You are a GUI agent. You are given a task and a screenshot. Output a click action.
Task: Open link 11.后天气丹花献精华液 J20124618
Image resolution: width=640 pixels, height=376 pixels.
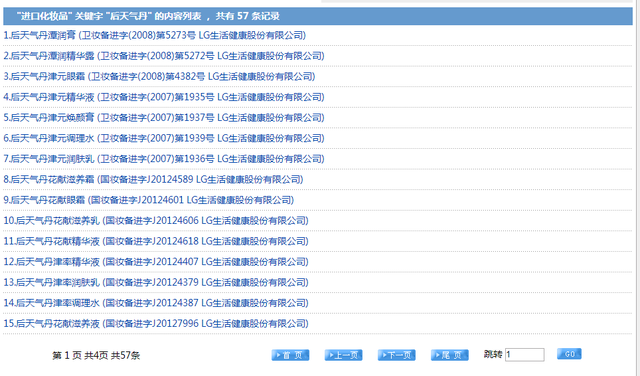[x=156, y=241]
